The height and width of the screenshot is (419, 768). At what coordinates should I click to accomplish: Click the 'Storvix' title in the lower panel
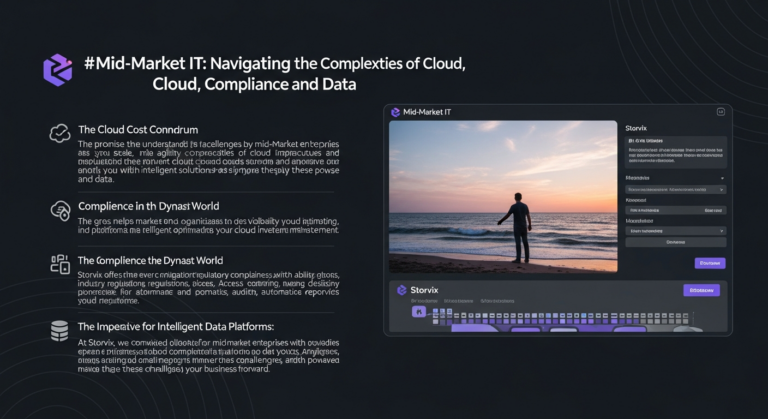[x=424, y=290]
